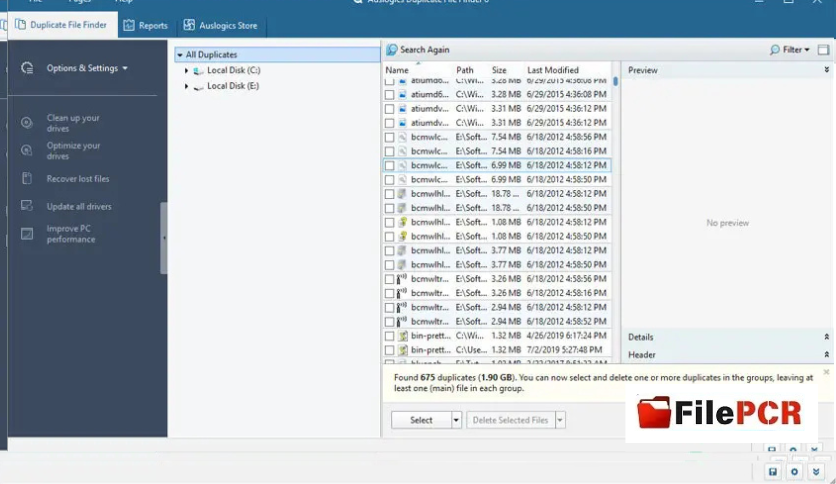Click the Select button
The image size is (836, 484).
(421, 420)
